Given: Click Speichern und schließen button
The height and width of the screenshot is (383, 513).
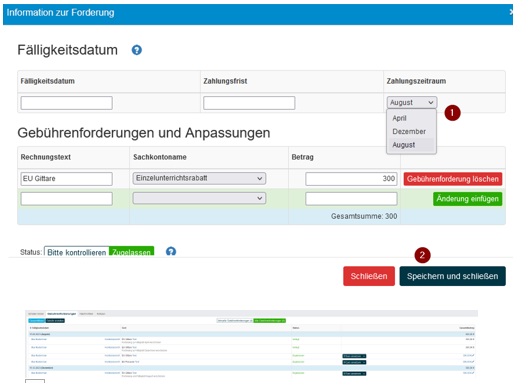Looking at the screenshot, I should (452, 276).
